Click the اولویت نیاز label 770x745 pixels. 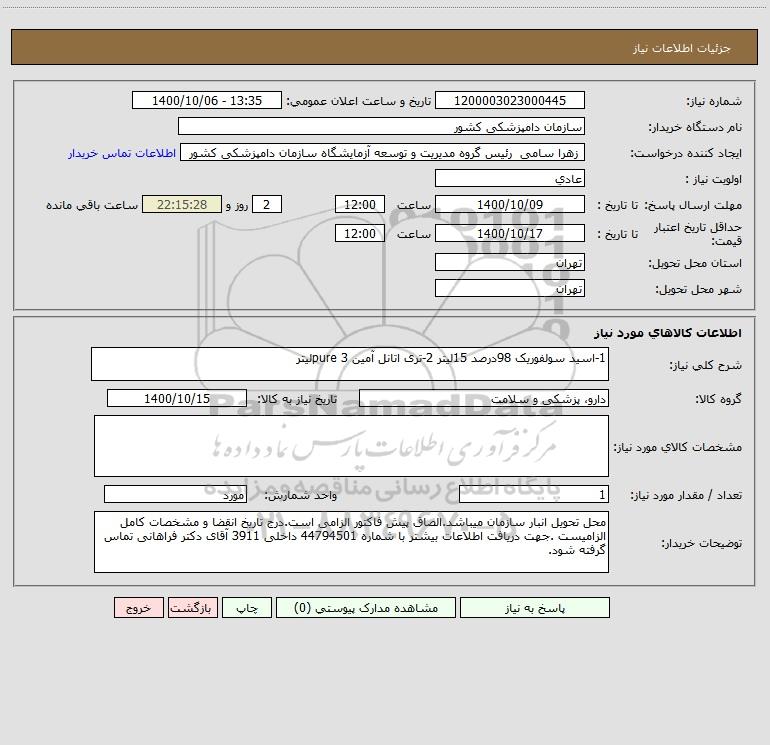coord(714,180)
